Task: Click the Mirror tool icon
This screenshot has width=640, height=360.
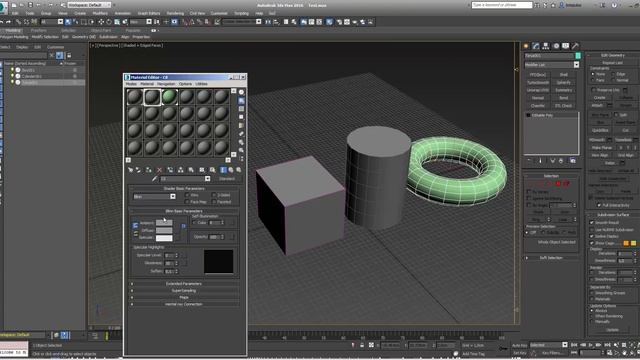Action: [268, 22]
